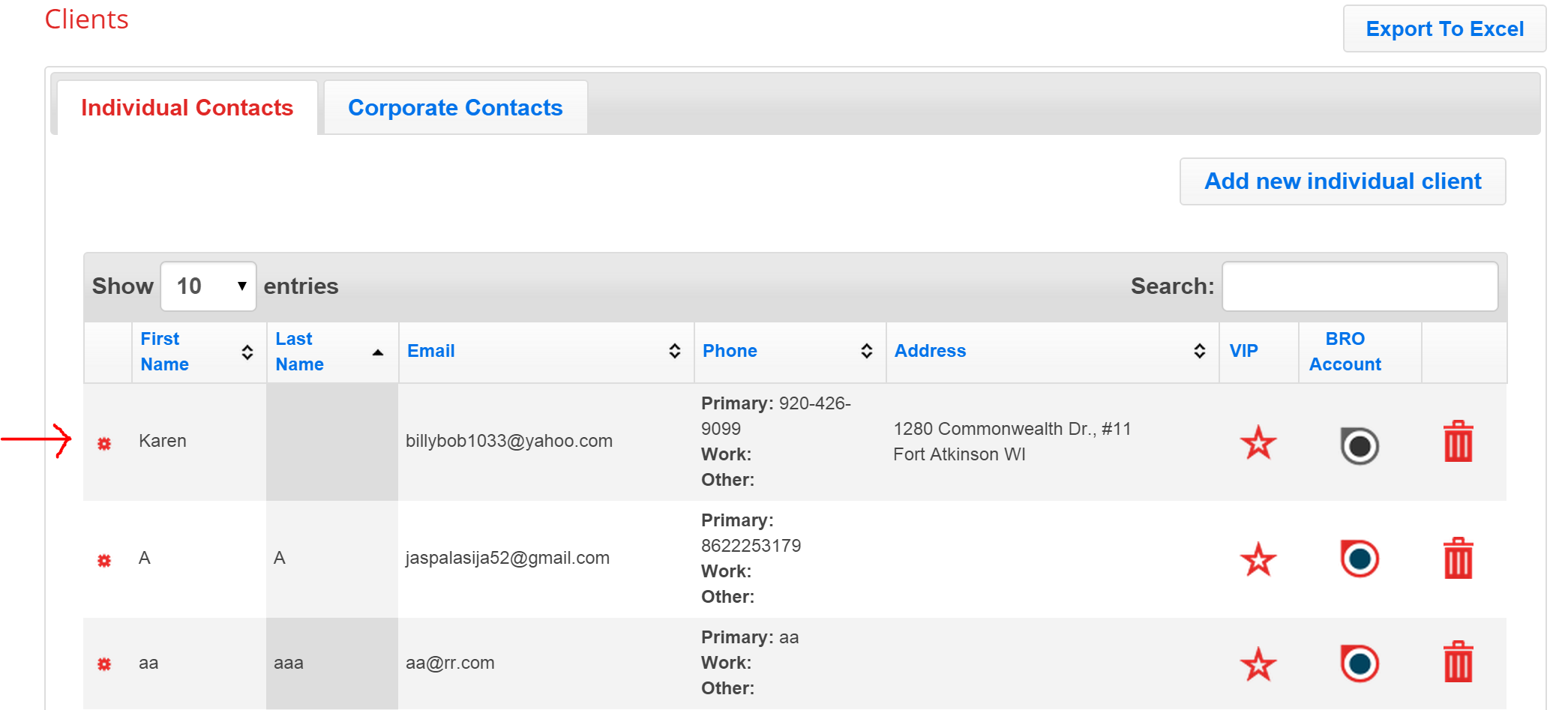Toggle BRO Account for Karen
Viewport: 1568px width, 710px height.
click(x=1359, y=445)
